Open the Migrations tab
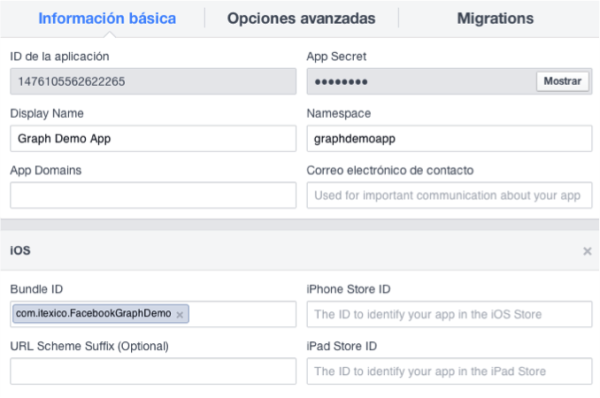 pyautogui.click(x=495, y=18)
